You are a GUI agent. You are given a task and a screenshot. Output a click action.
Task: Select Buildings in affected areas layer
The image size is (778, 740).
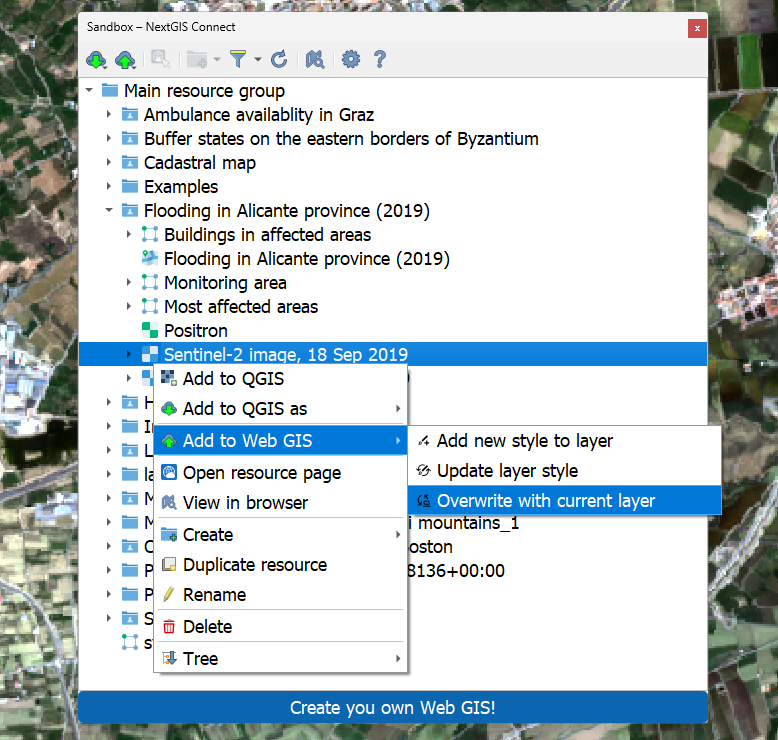coord(267,235)
